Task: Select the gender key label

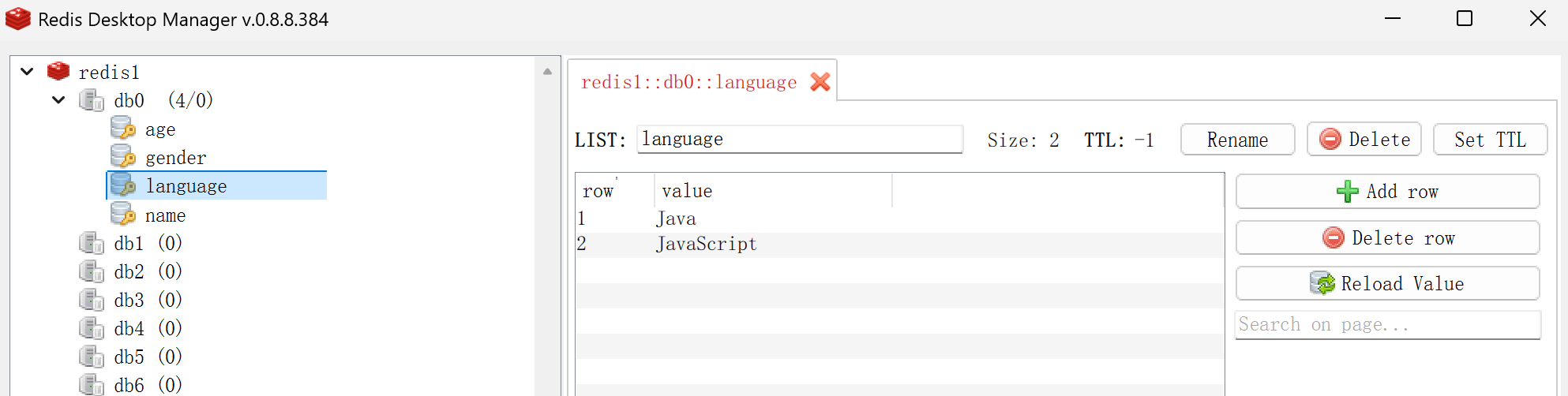Action: tap(176, 158)
